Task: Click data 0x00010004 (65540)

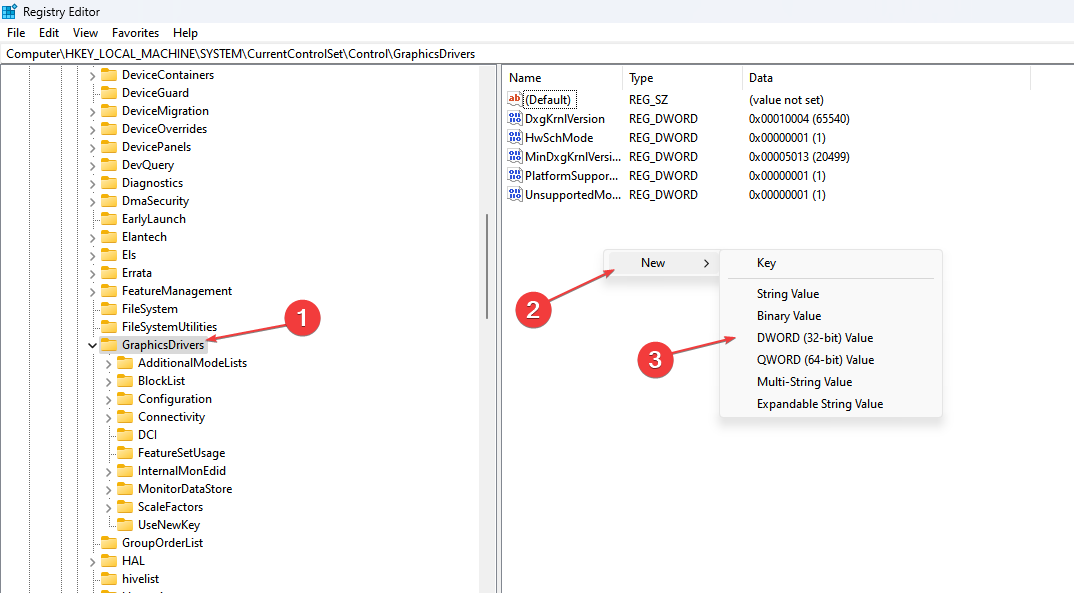Action: pyautogui.click(x=799, y=118)
